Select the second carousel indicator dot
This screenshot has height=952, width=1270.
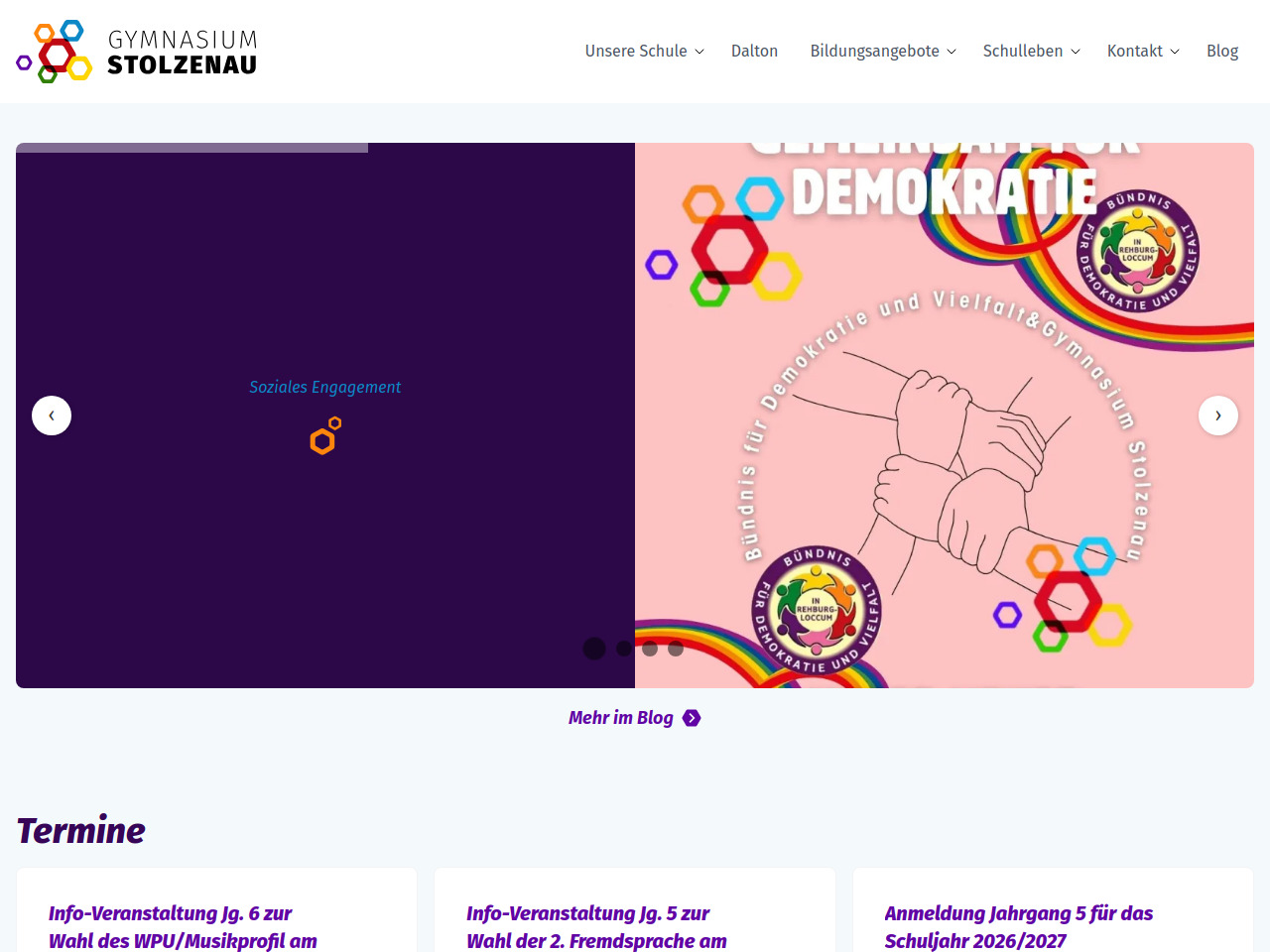pos(623,649)
